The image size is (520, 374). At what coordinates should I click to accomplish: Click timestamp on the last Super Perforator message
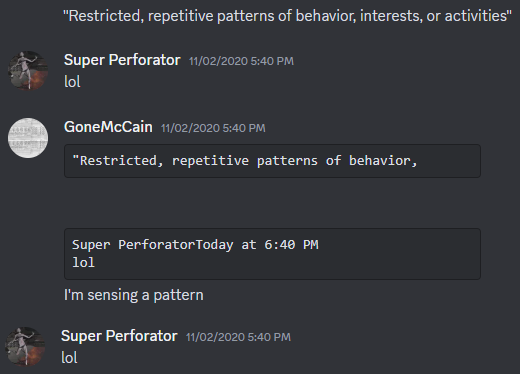tap(238, 337)
